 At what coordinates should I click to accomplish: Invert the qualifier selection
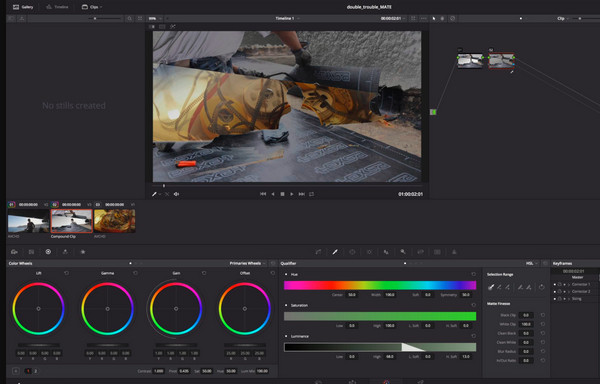tap(541, 287)
